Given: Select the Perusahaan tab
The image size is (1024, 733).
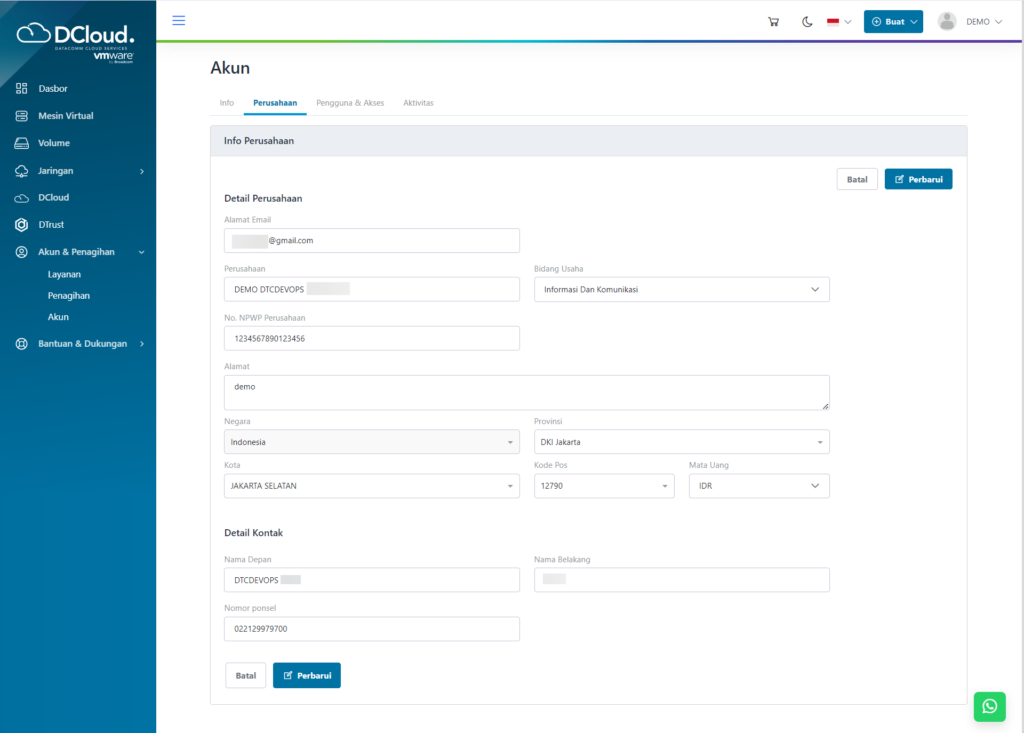Looking at the screenshot, I should coord(275,103).
